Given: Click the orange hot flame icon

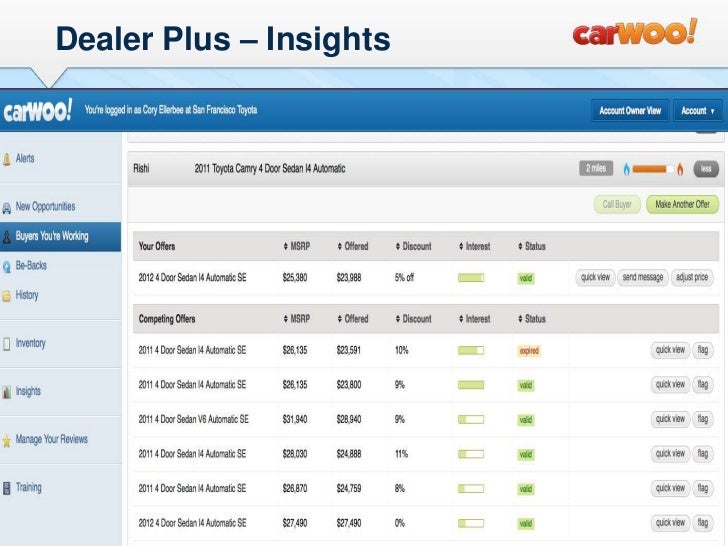Looking at the screenshot, I should point(680,169).
